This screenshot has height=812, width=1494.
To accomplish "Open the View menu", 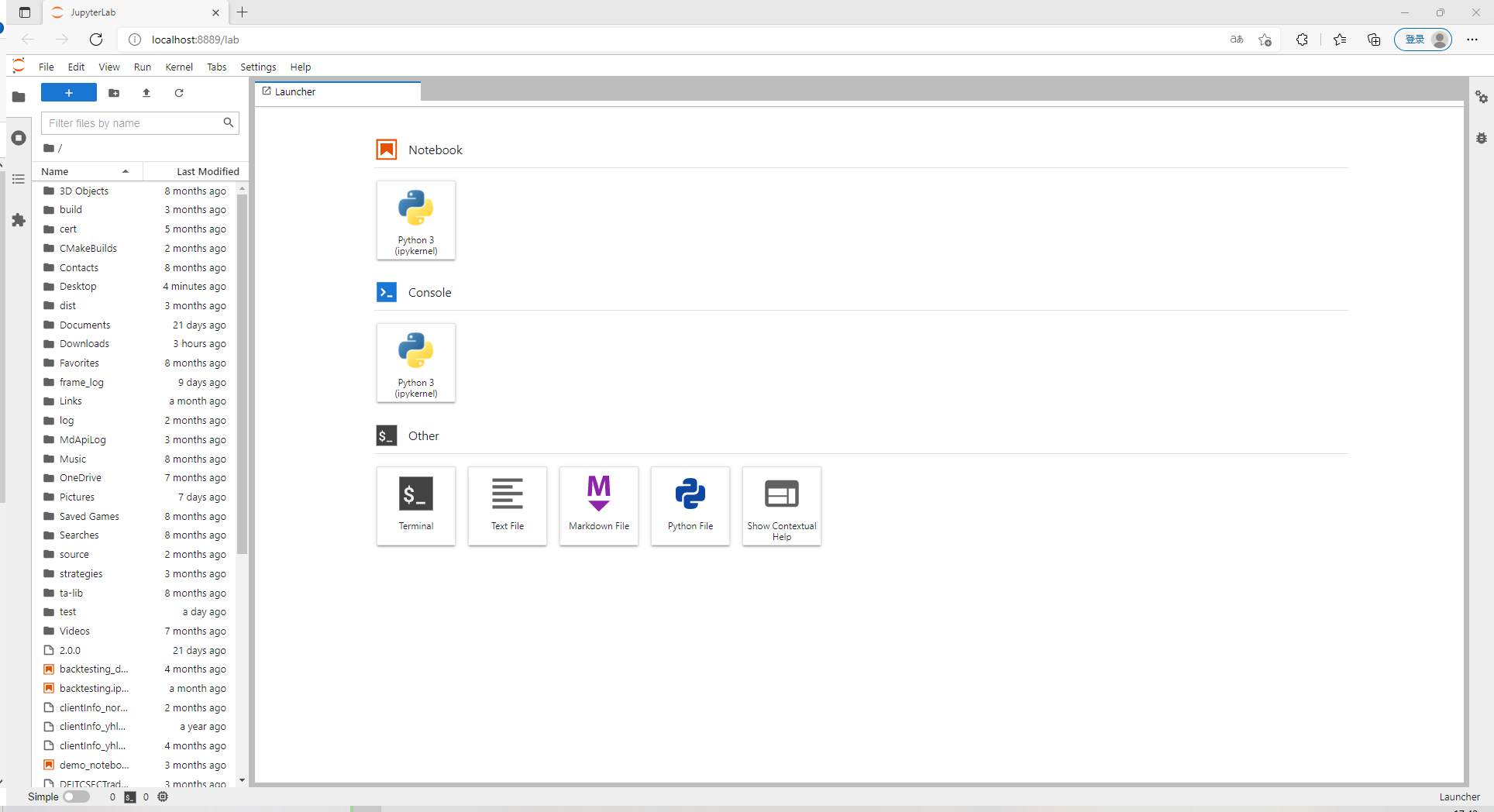I will [109, 67].
